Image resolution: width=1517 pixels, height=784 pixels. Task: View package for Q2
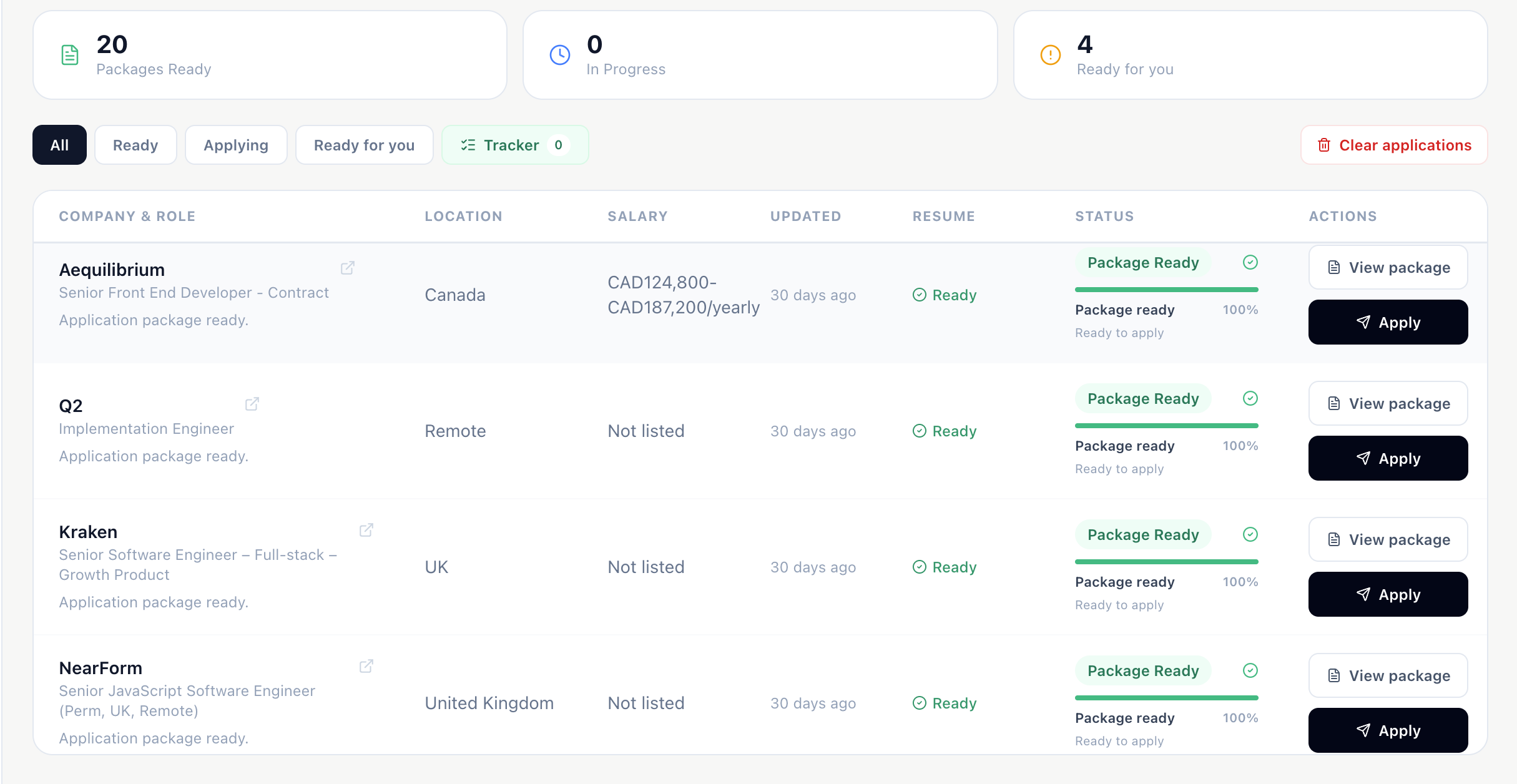[1388, 403]
